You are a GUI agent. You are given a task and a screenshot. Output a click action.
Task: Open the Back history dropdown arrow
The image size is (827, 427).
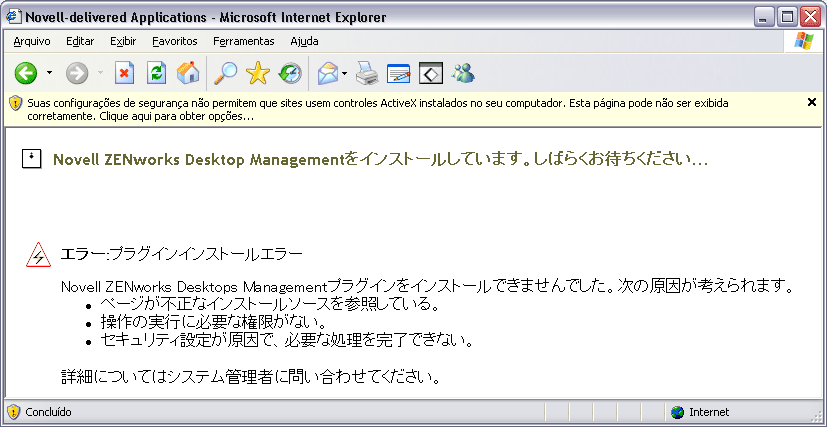(x=50, y=73)
